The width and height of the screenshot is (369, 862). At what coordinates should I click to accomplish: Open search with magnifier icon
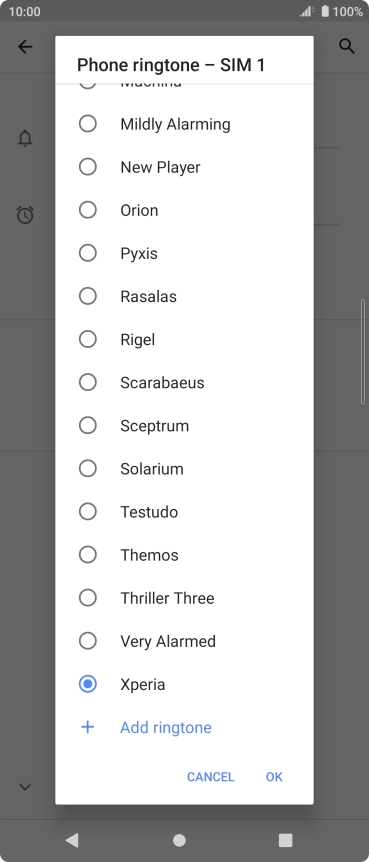(x=346, y=46)
